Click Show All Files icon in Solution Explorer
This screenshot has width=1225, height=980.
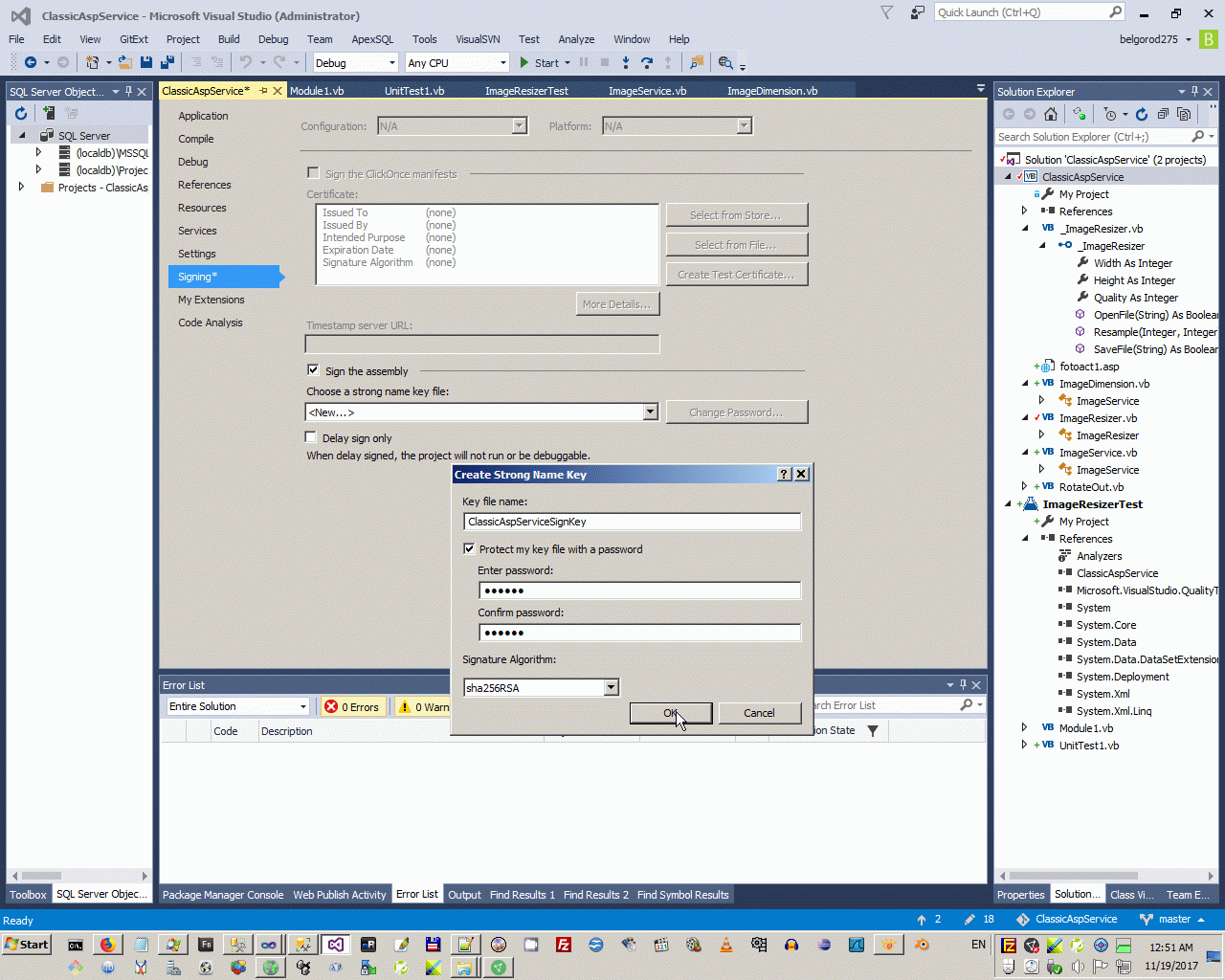point(1184,114)
